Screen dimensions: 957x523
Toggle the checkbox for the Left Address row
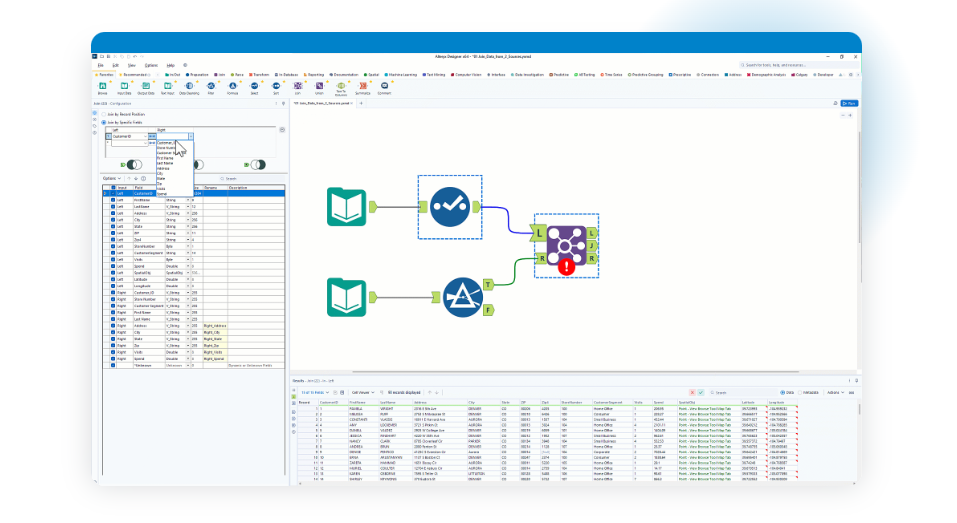(x=113, y=214)
